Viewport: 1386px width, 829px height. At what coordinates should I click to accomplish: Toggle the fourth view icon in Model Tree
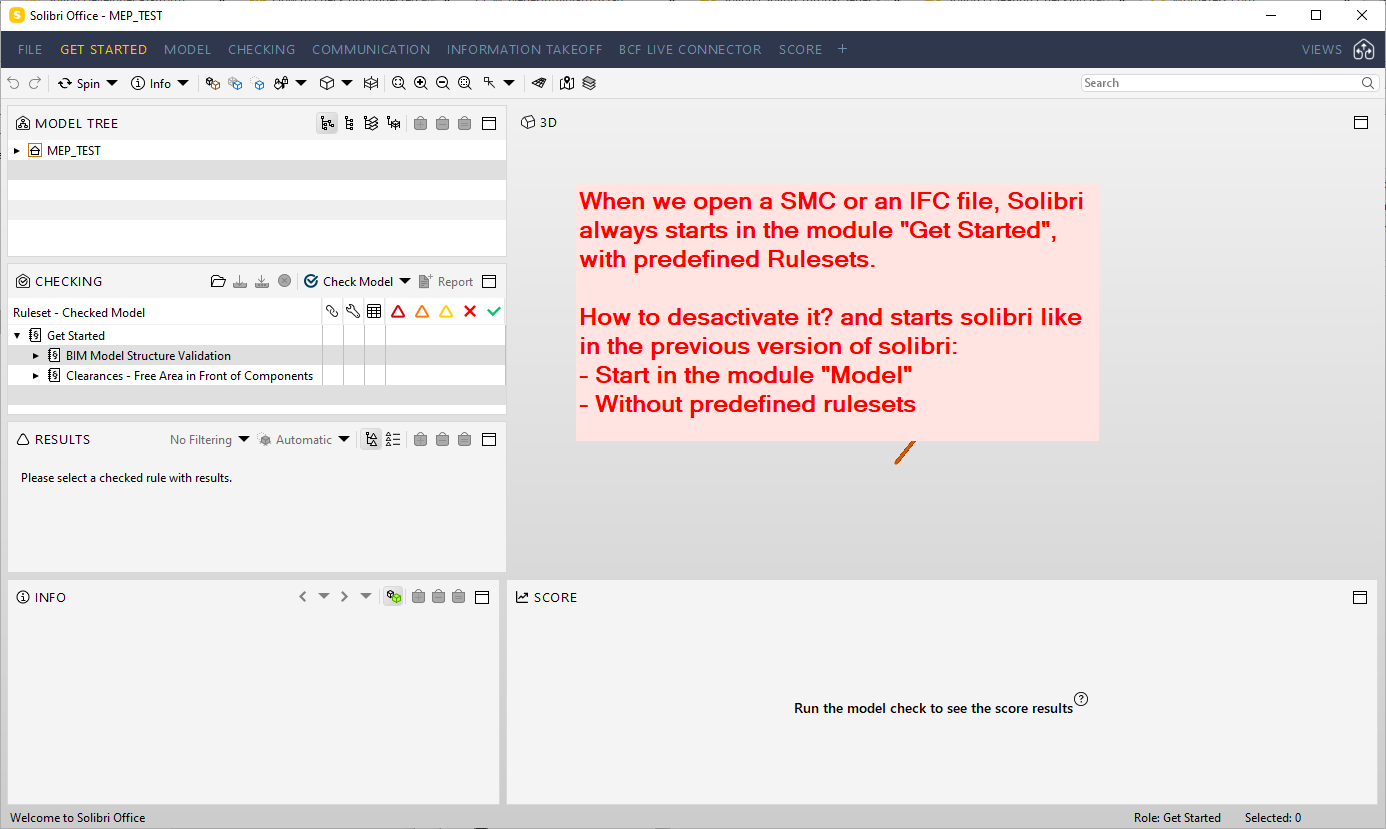click(x=394, y=124)
